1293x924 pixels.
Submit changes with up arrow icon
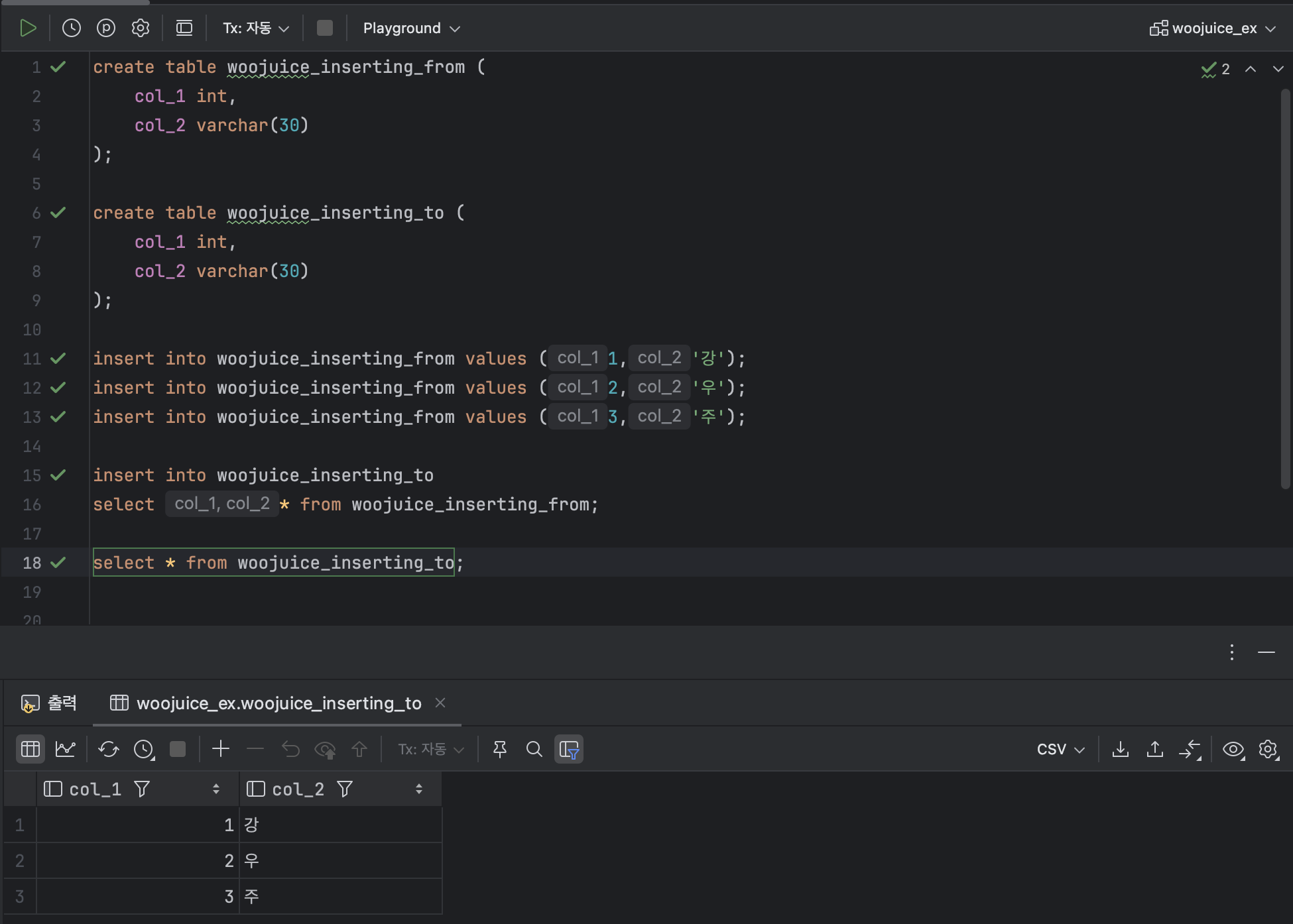point(359,749)
